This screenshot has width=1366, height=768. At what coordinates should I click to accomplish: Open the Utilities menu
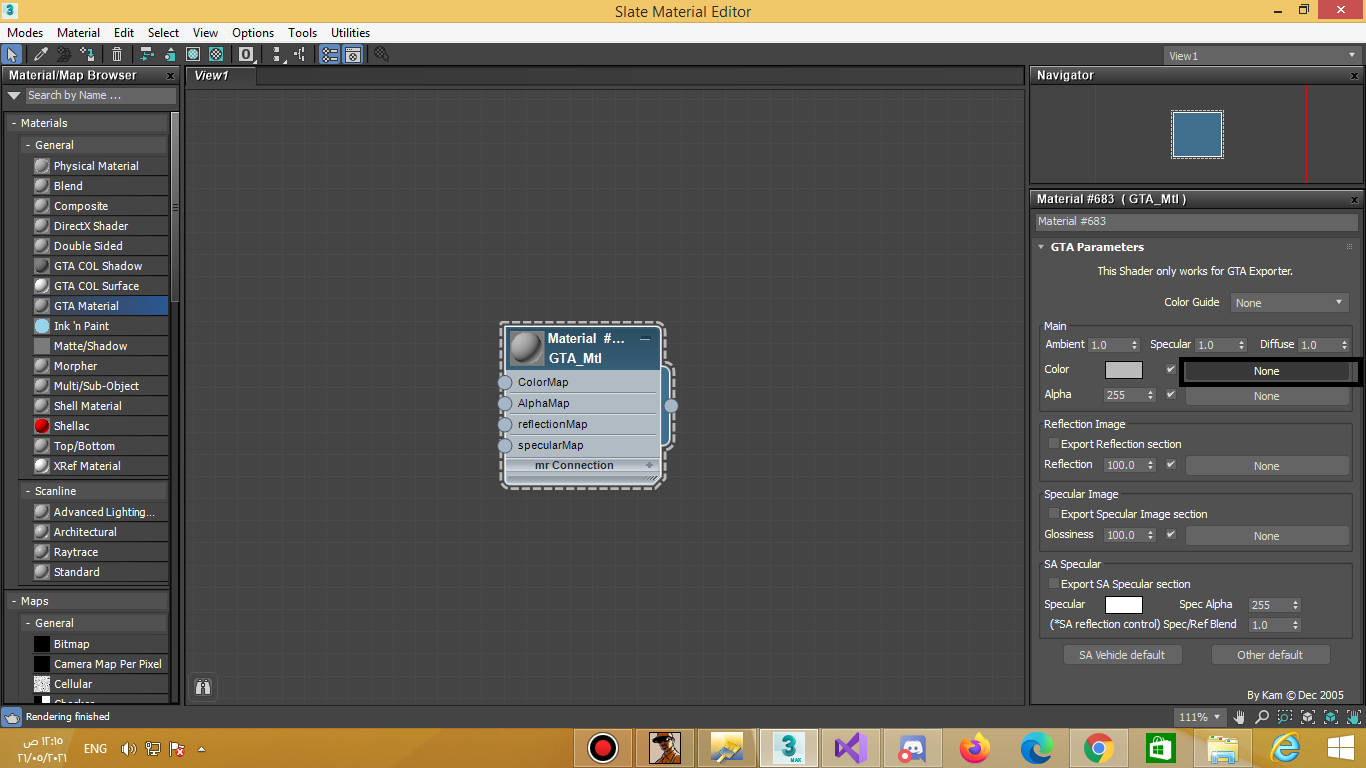tap(350, 33)
